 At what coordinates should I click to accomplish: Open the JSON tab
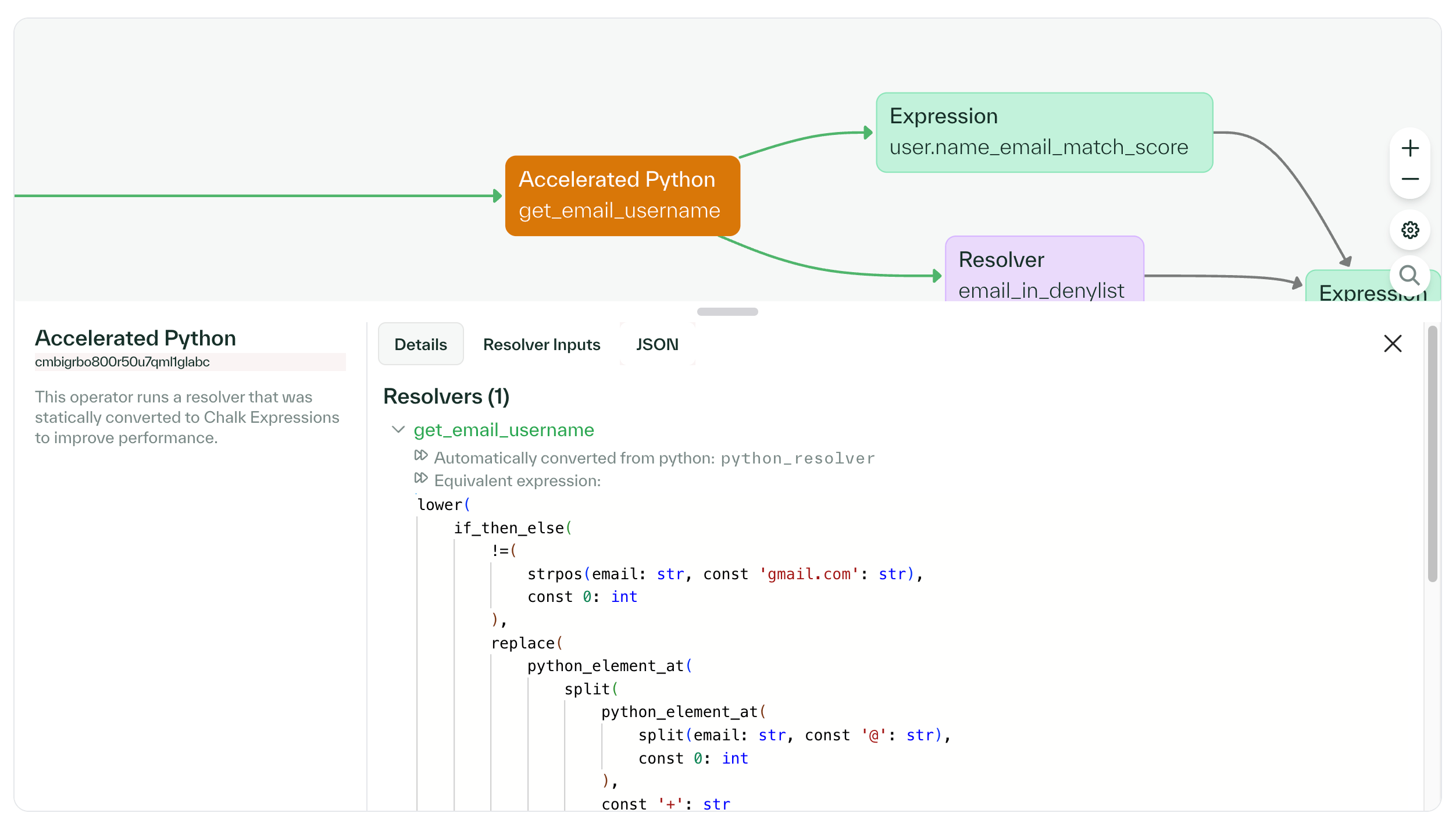tap(656, 344)
